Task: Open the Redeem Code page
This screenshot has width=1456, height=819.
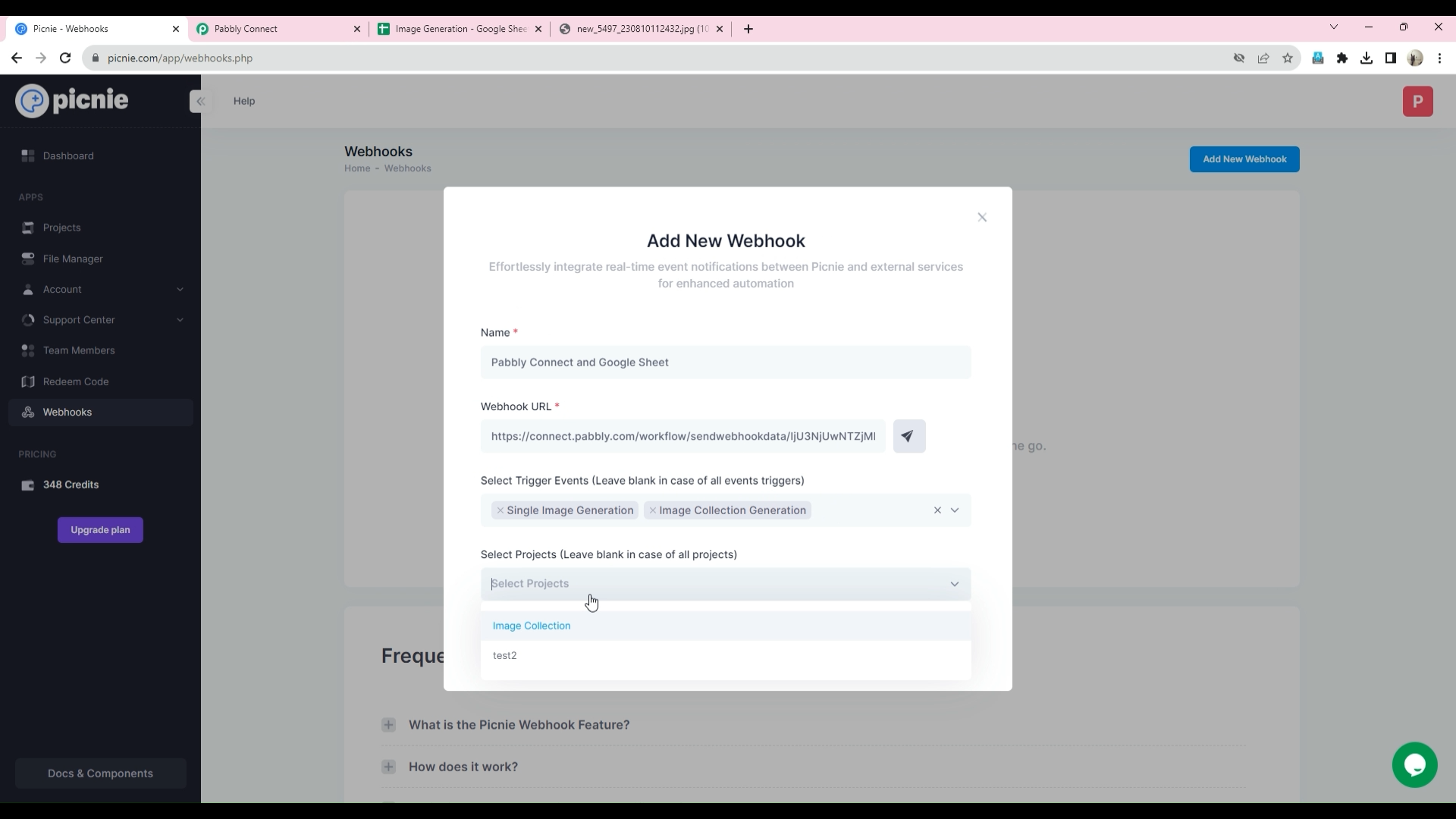Action: click(x=75, y=381)
